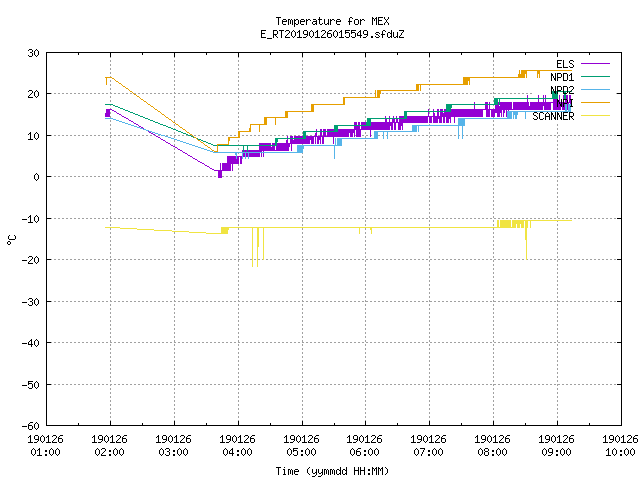The width and height of the screenshot is (640, 480).
Task: Click the °C y-axis unit label
Action: coord(11,240)
